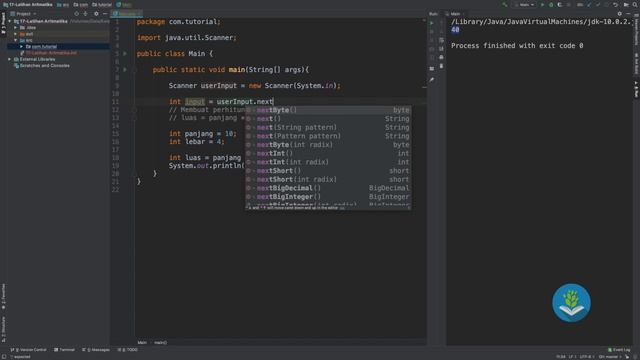Click 'Process finished with exit code 0' text
640x360 pixels.
click(x=517, y=46)
